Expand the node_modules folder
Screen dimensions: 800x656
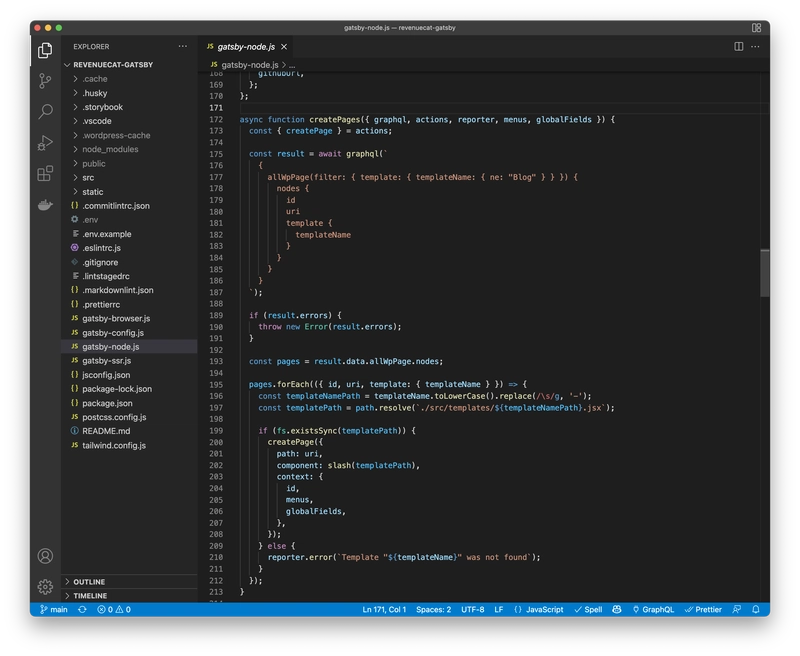tap(129, 149)
